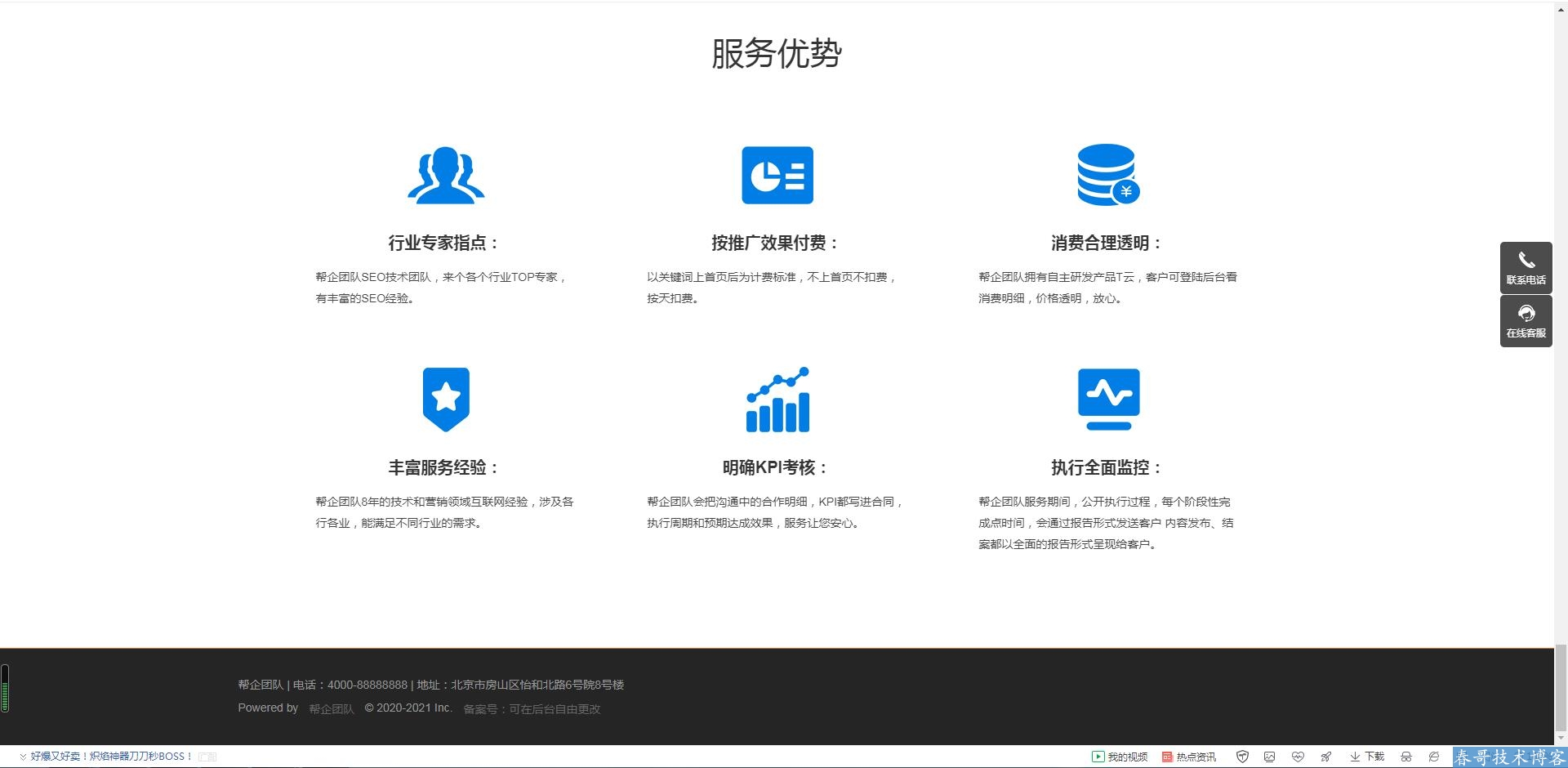The width and height of the screenshot is (1568, 768).
Task: Open 联系电话 floating phone widget
Action: [x=1526, y=267]
